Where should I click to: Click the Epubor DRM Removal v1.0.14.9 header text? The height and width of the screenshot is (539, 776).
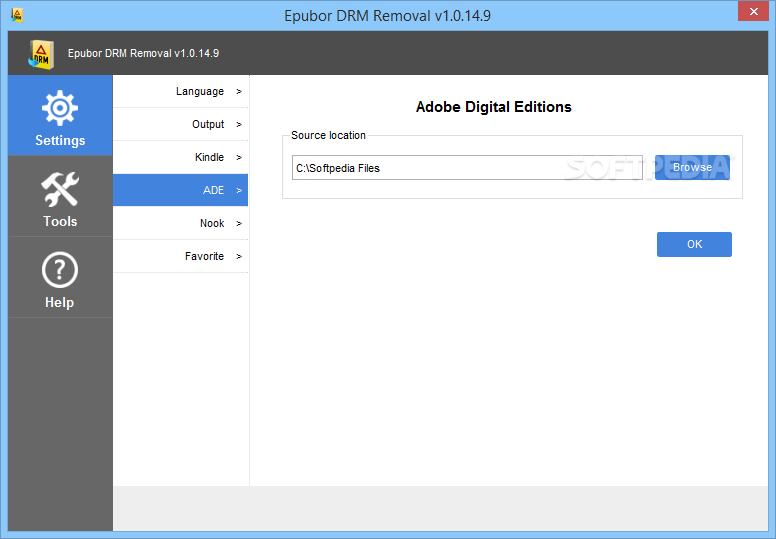point(144,53)
